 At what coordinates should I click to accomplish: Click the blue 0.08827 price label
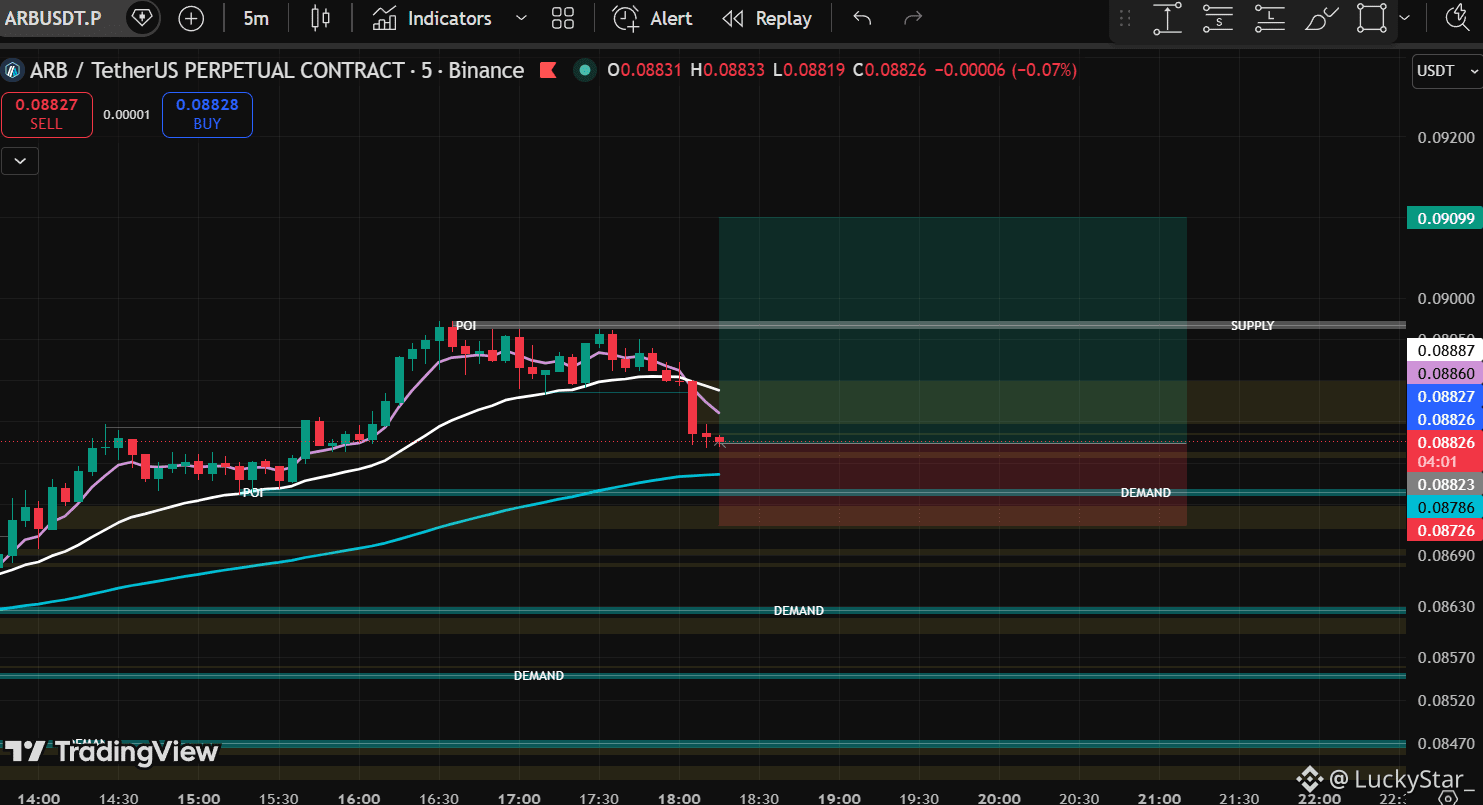click(1444, 396)
